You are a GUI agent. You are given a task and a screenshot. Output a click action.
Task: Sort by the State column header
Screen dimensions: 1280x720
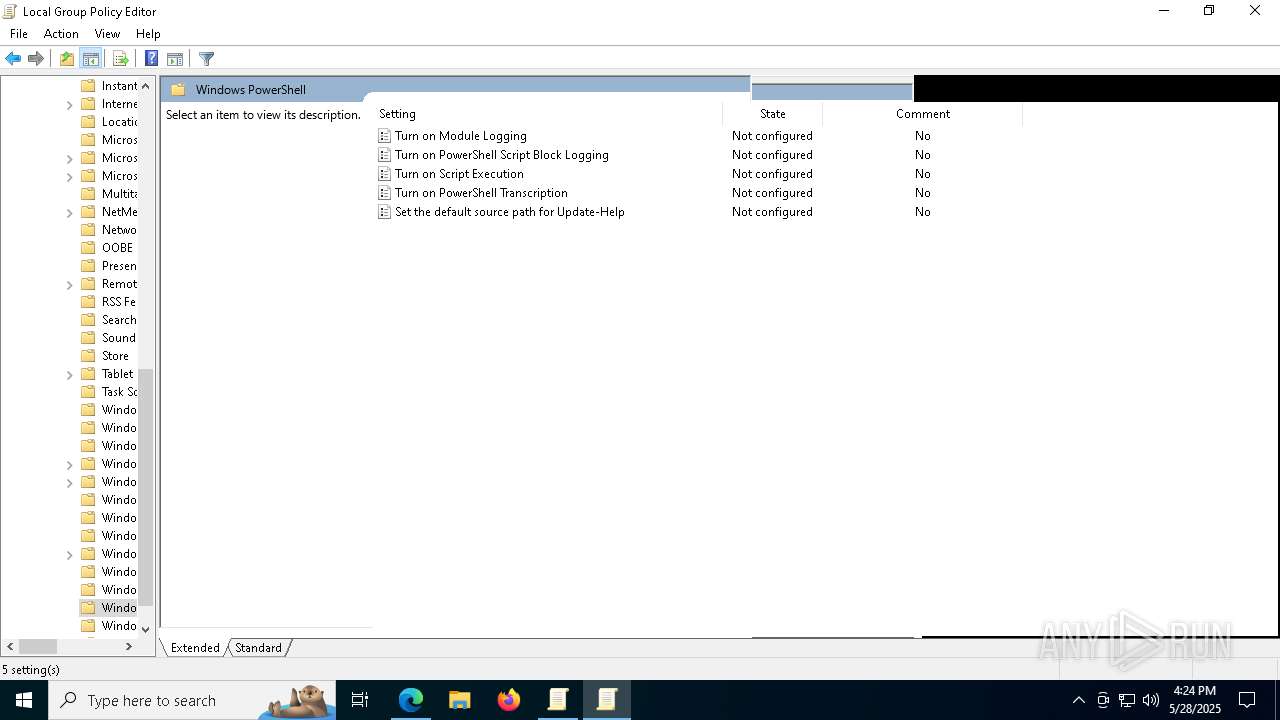(x=772, y=114)
